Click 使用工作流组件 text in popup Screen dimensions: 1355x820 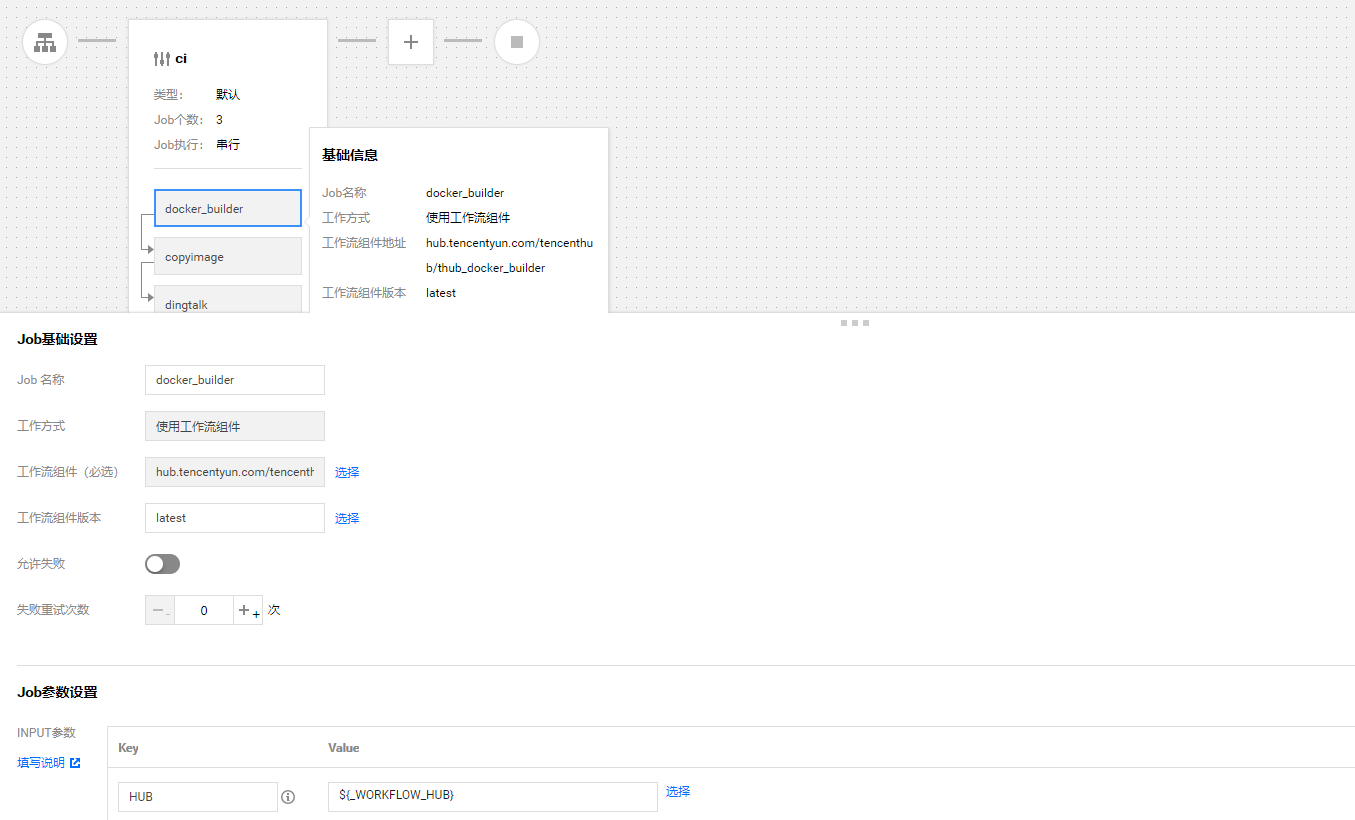pos(468,218)
